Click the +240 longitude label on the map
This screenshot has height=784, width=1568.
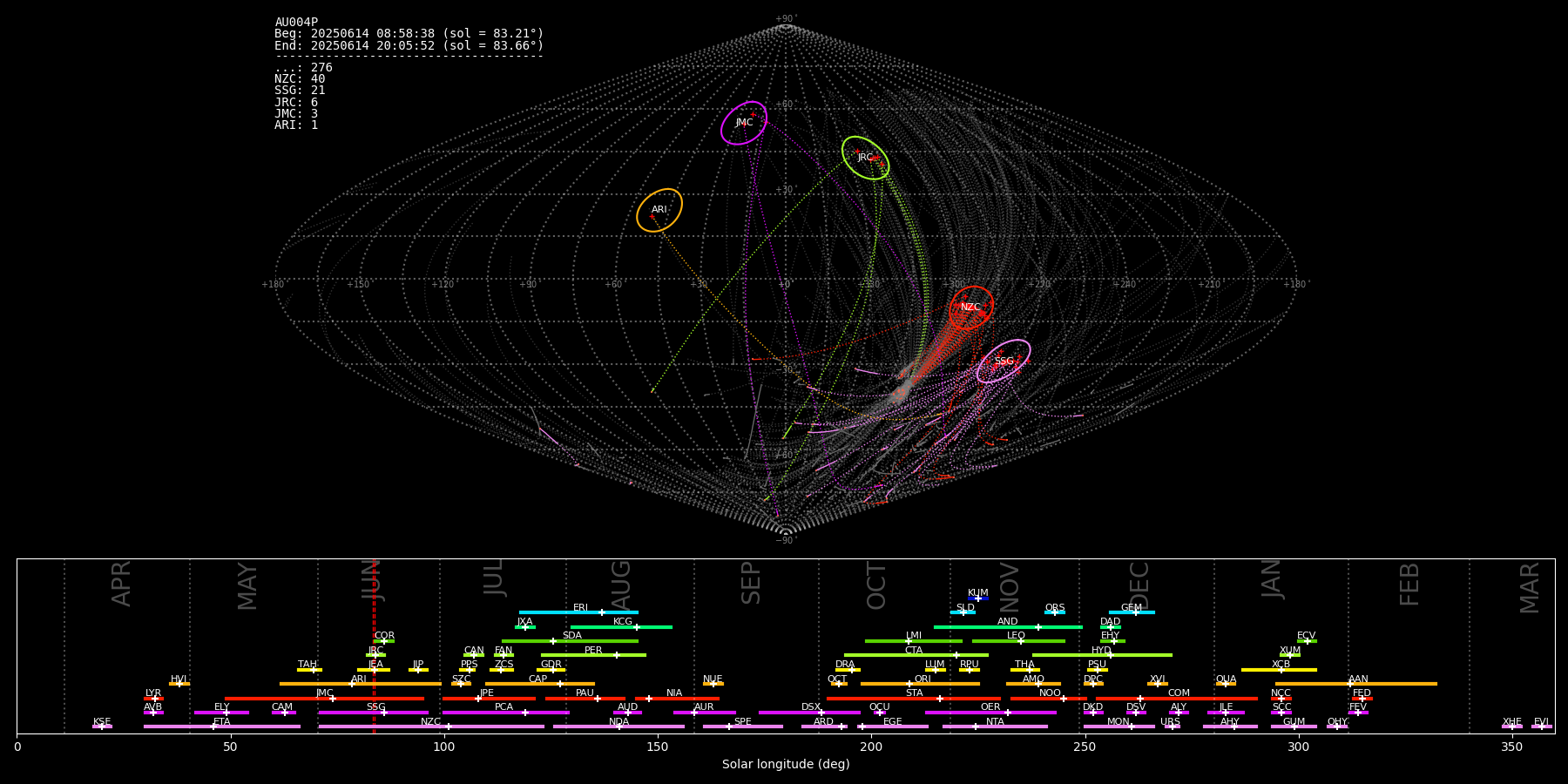coord(1124,284)
